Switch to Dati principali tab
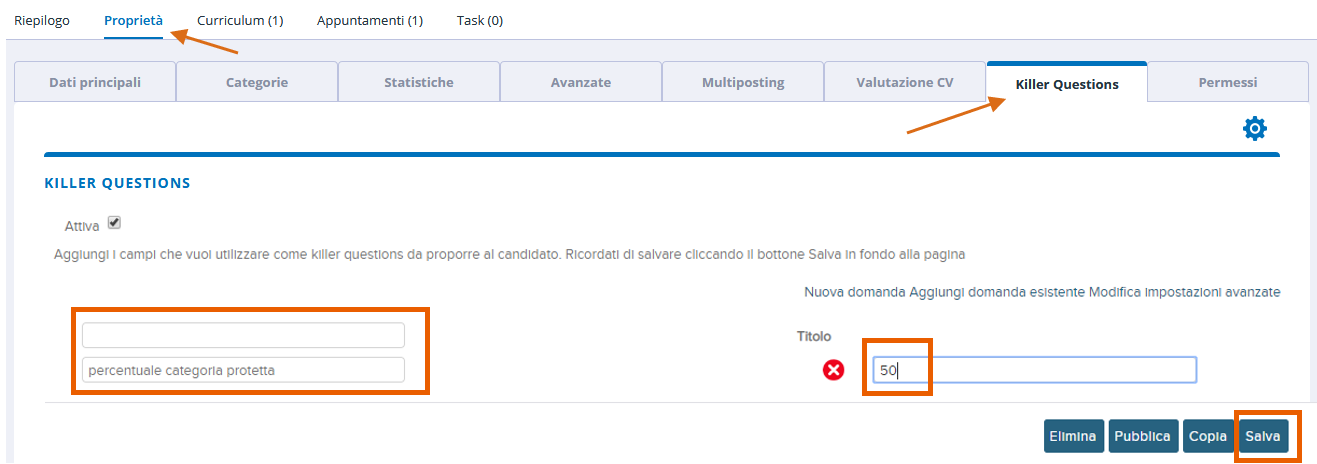1317x464 pixels. [x=95, y=82]
